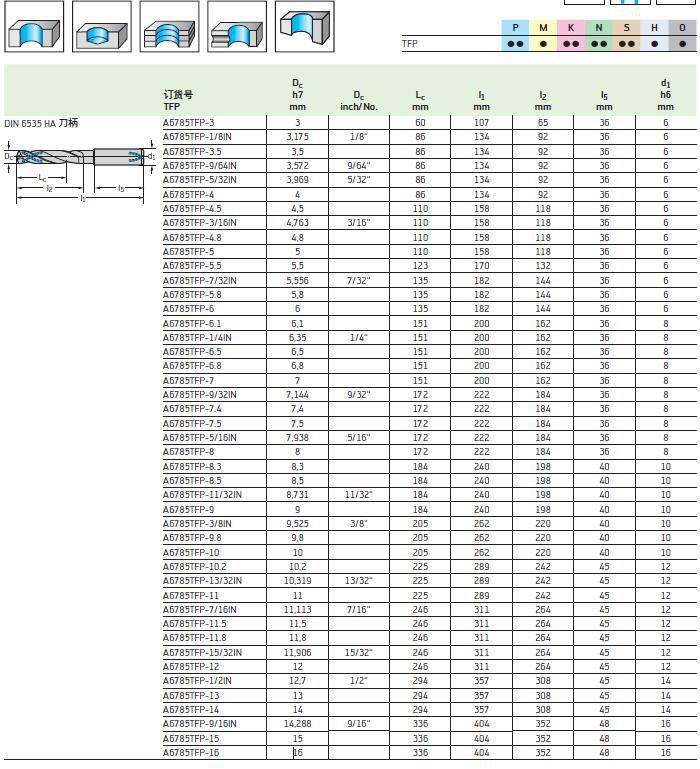The image size is (700, 769).
Task: Click the 15/32" inch size cell
Action: pyautogui.click(x=359, y=653)
